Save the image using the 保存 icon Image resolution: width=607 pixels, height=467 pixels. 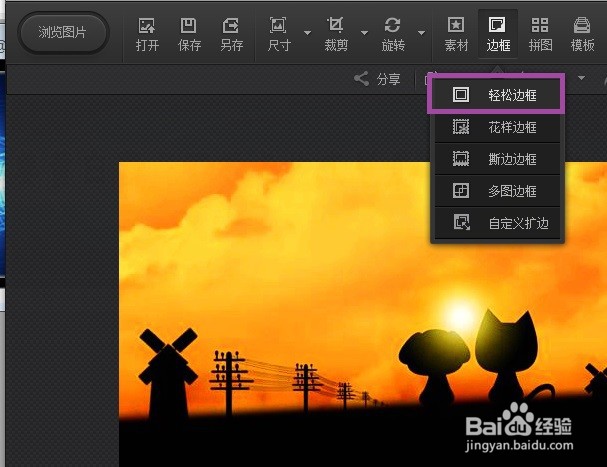[189, 35]
